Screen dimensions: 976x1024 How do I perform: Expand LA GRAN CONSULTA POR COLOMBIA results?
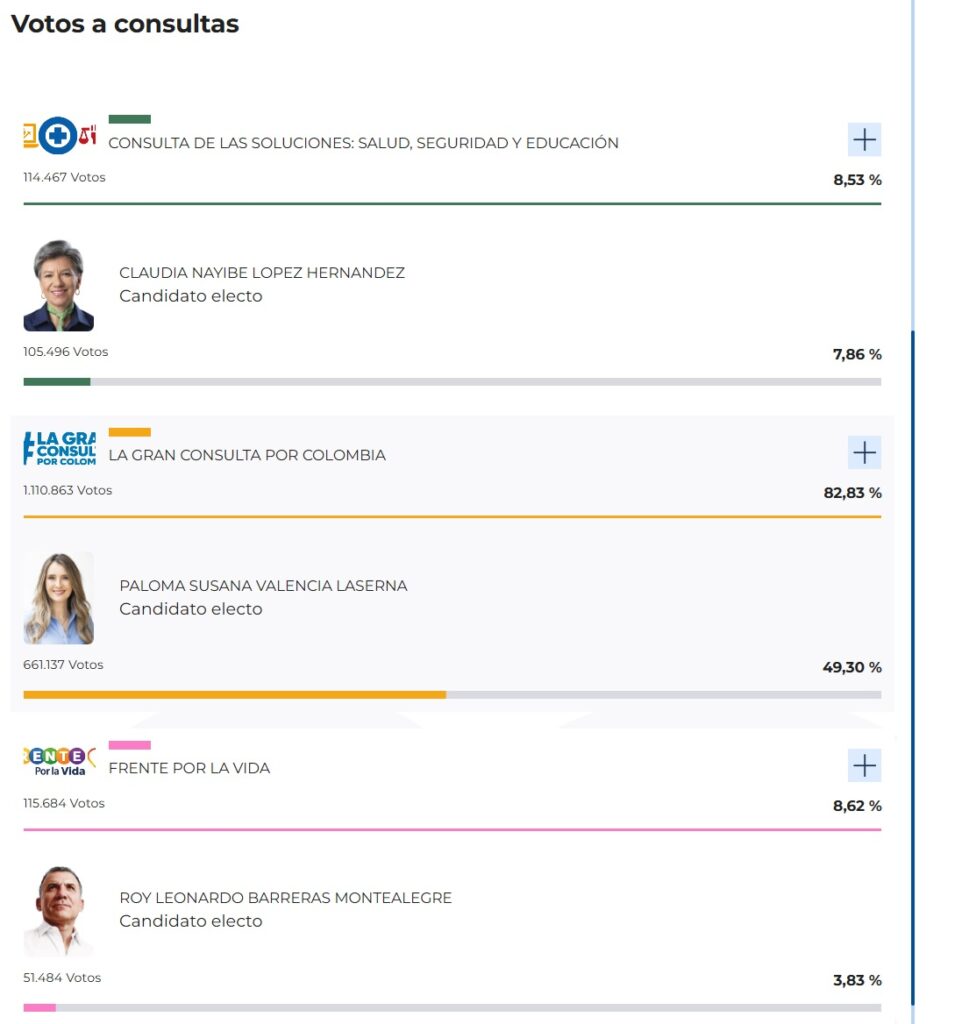click(x=862, y=453)
